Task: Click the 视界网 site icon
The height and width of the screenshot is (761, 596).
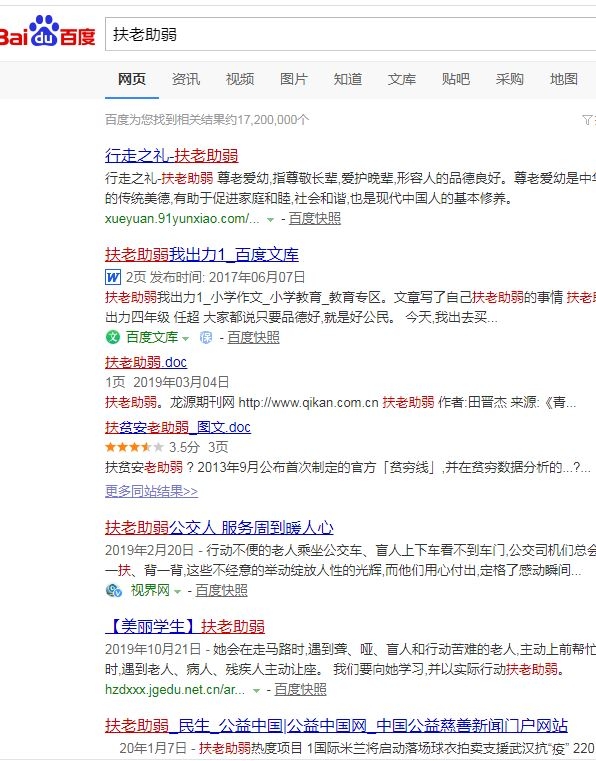Action: click(x=114, y=591)
